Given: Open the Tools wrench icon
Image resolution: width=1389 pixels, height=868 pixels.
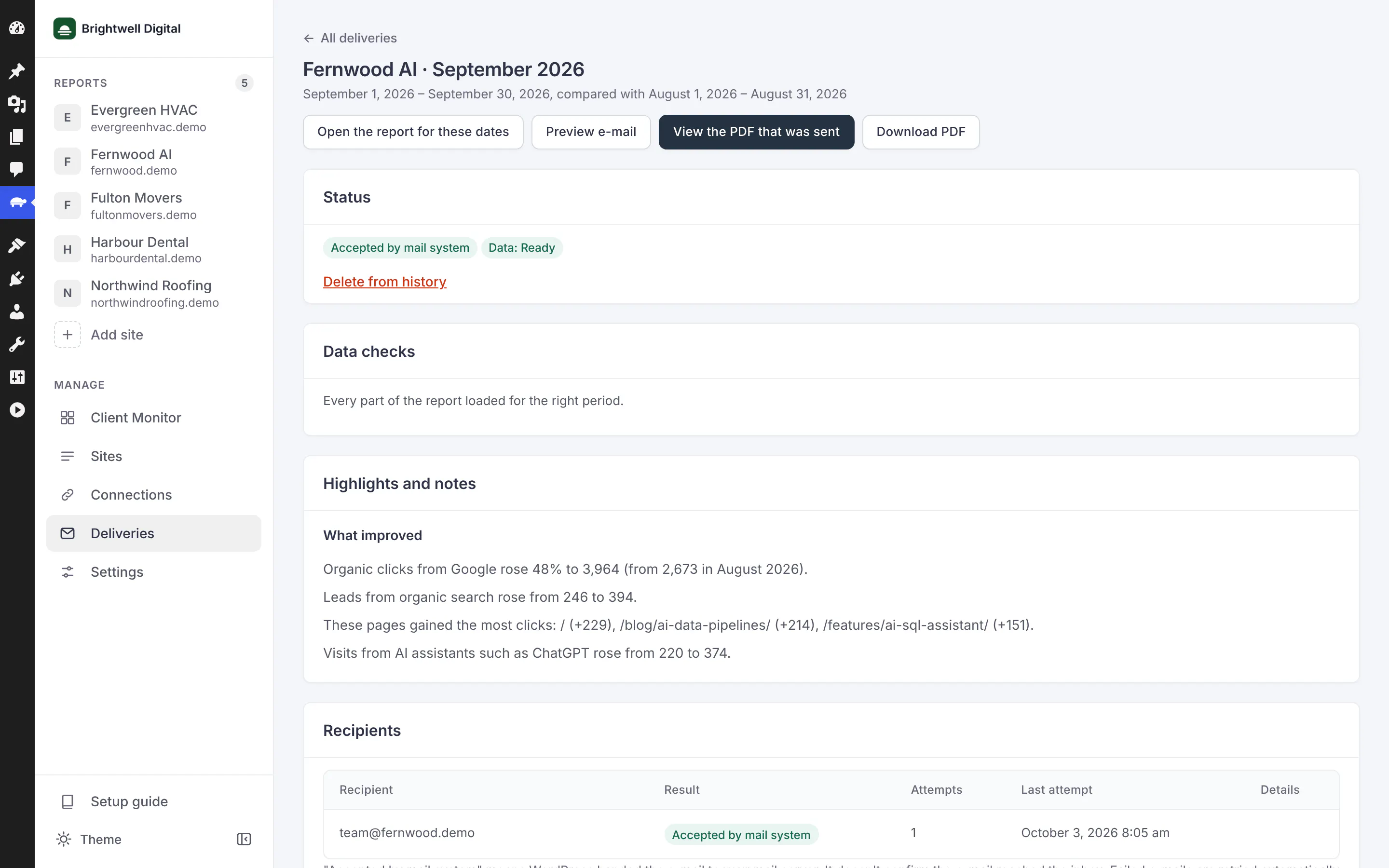Looking at the screenshot, I should pyautogui.click(x=17, y=344).
